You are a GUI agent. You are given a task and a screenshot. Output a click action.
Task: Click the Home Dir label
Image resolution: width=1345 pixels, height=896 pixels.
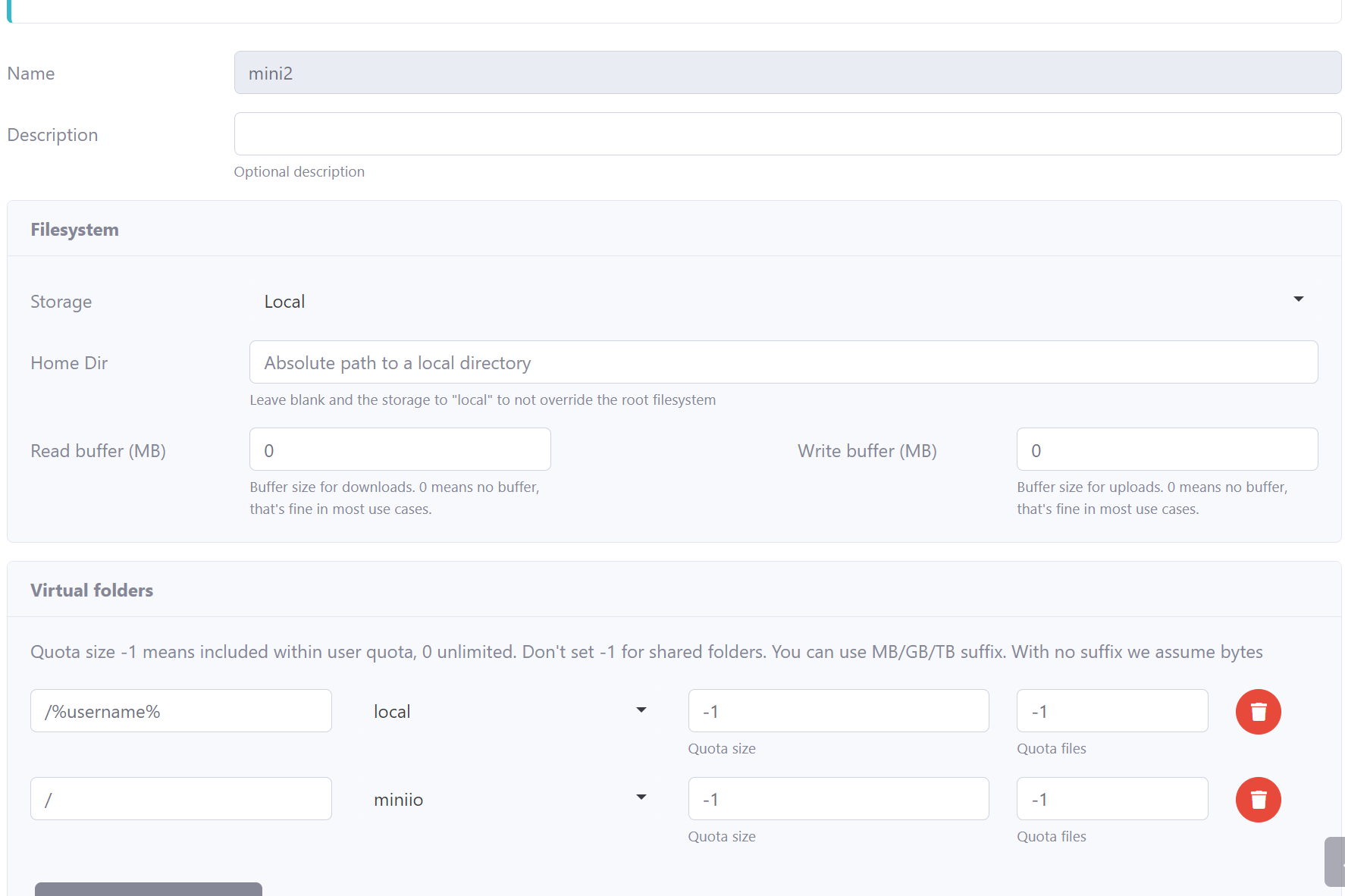tap(69, 363)
